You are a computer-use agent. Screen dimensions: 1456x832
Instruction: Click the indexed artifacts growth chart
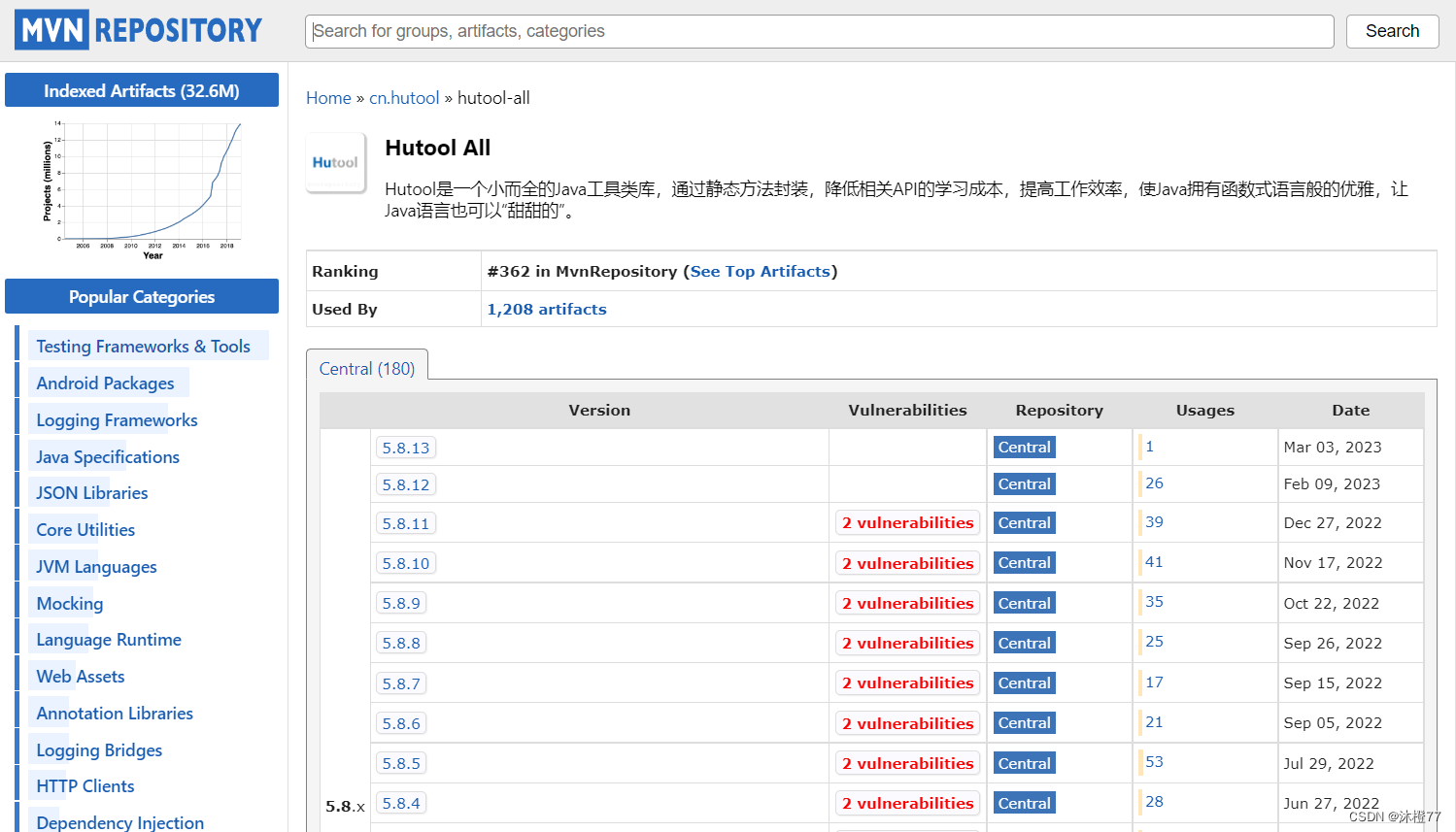click(x=142, y=189)
